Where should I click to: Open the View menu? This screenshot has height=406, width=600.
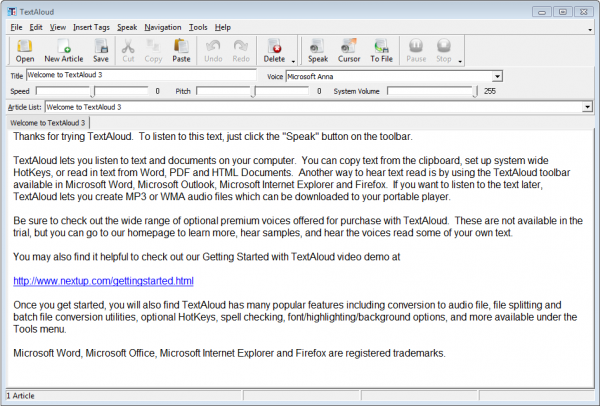(x=57, y=27)
